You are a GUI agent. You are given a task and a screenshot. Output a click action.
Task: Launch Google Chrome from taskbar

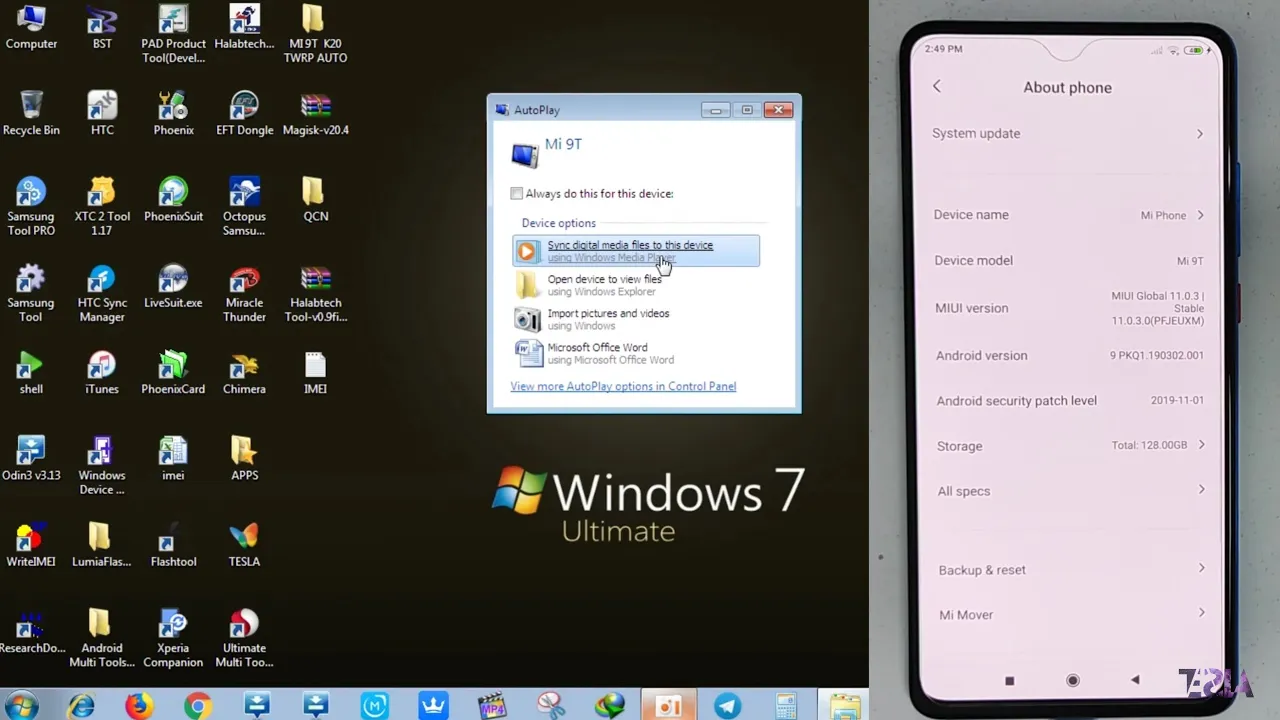(x=198, y=706)
